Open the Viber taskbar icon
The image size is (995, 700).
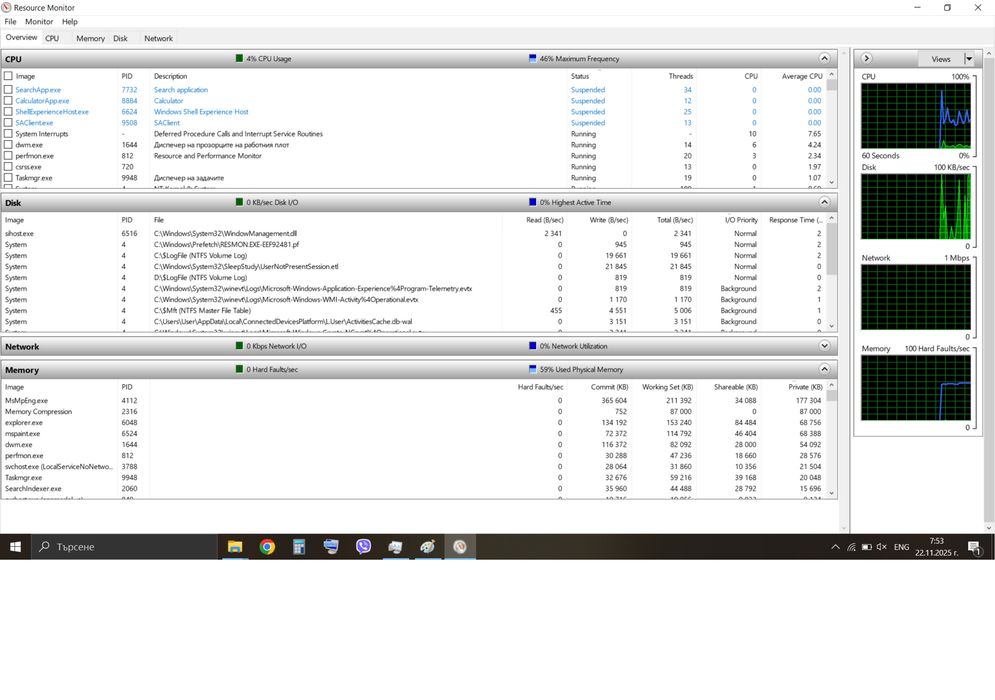[x=363, y=546]
